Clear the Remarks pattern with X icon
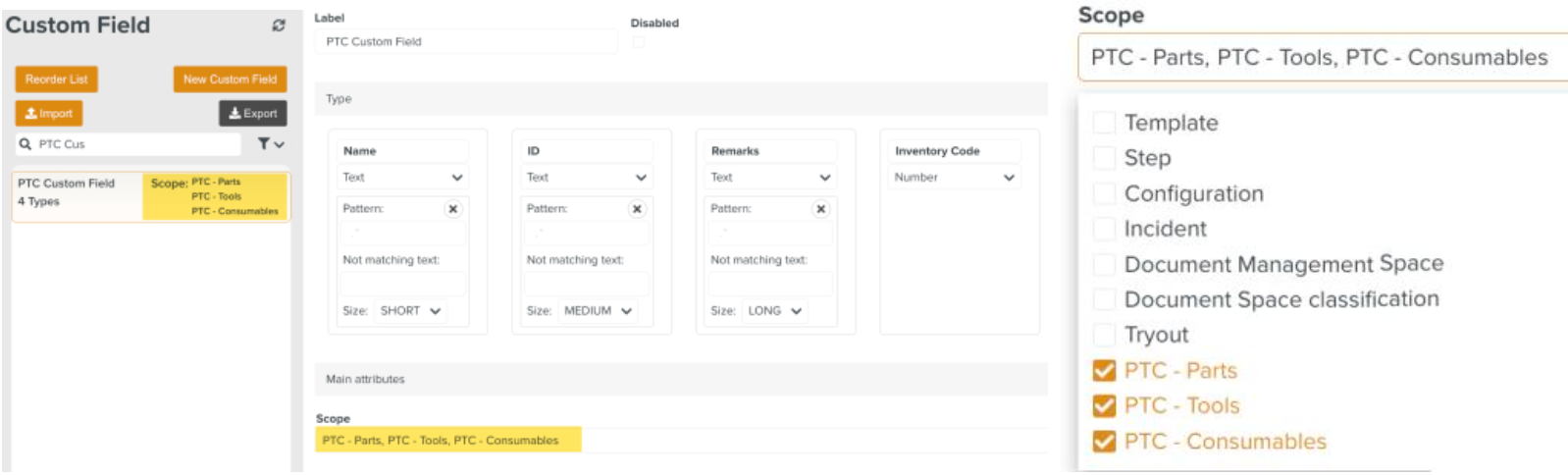Image resolution: width=1568 pixels, height=475 pixels. (x=820, y=209)
